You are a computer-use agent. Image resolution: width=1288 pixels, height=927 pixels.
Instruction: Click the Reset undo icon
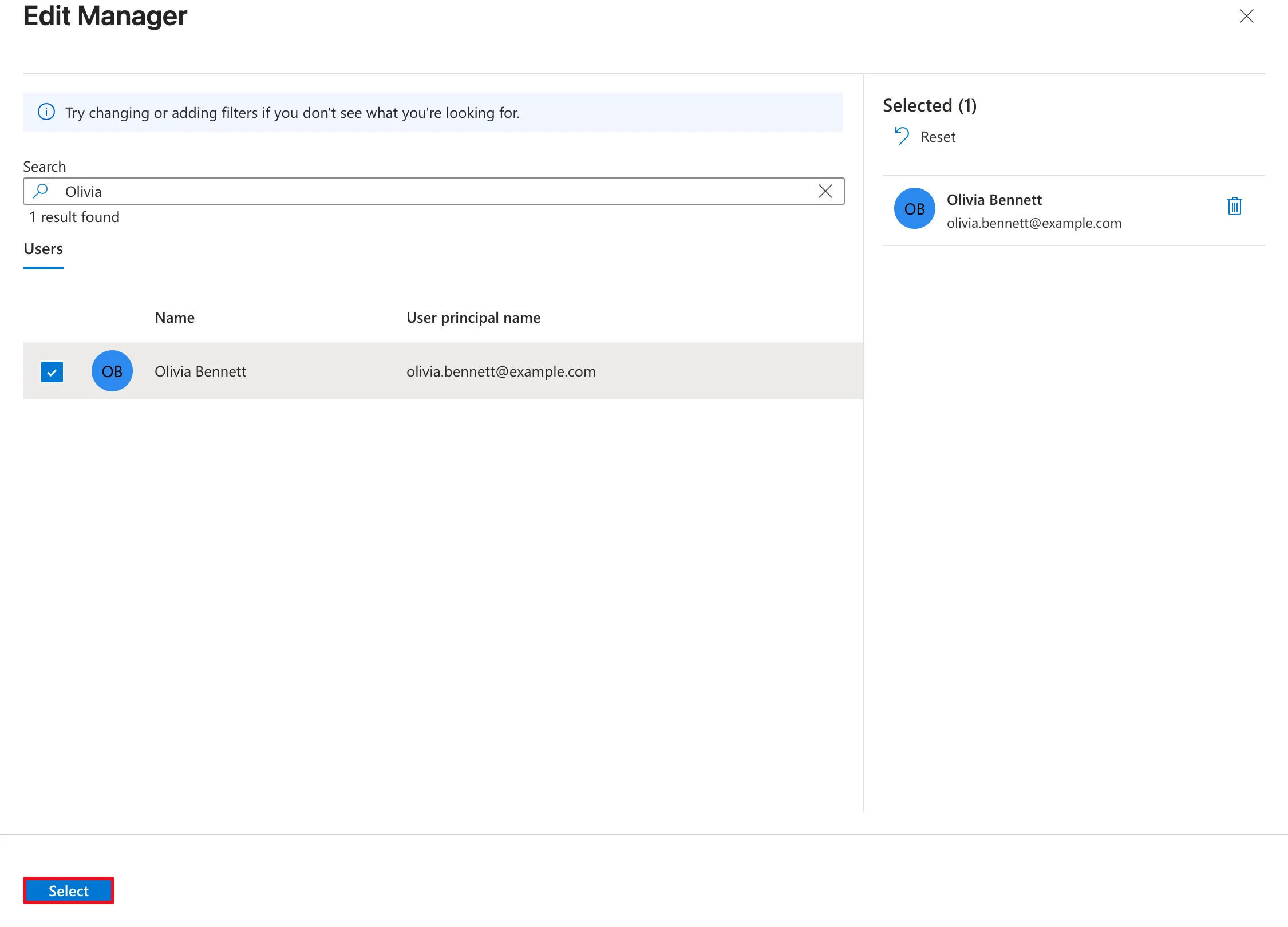[902, 136]
